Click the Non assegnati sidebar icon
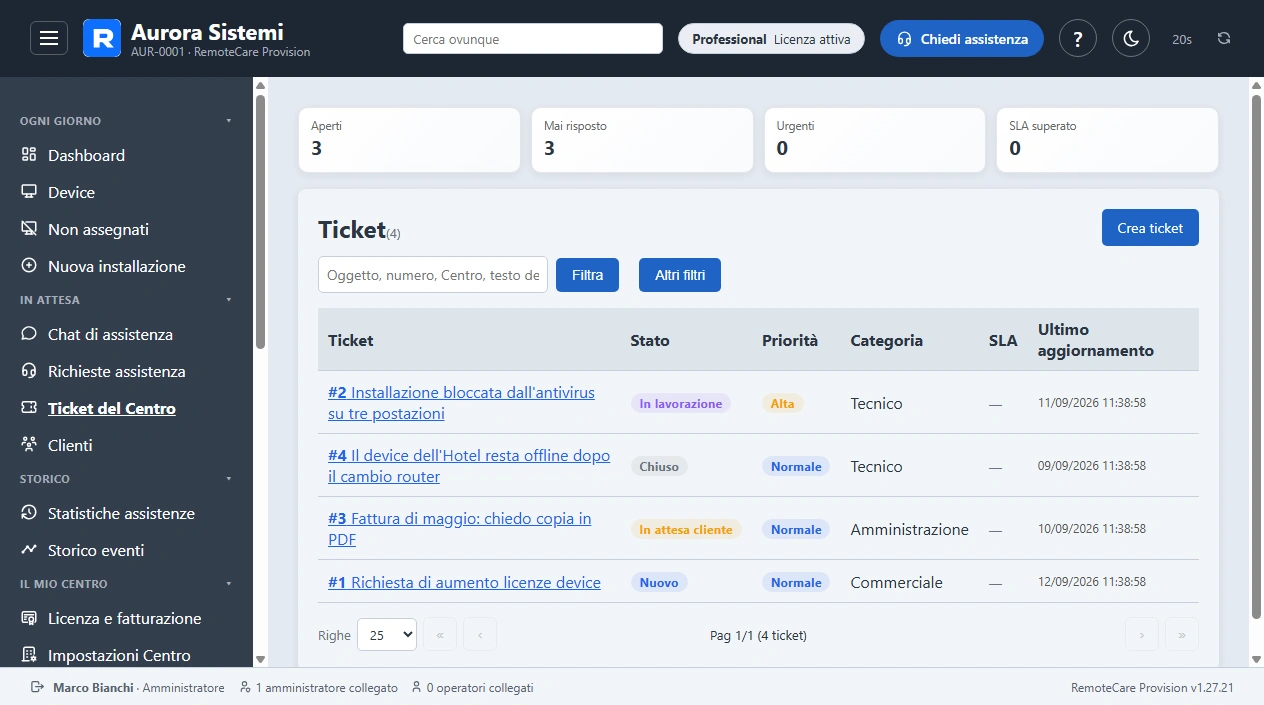The height and width of the screenshot is (705, 1264). (x=29, y=229)
